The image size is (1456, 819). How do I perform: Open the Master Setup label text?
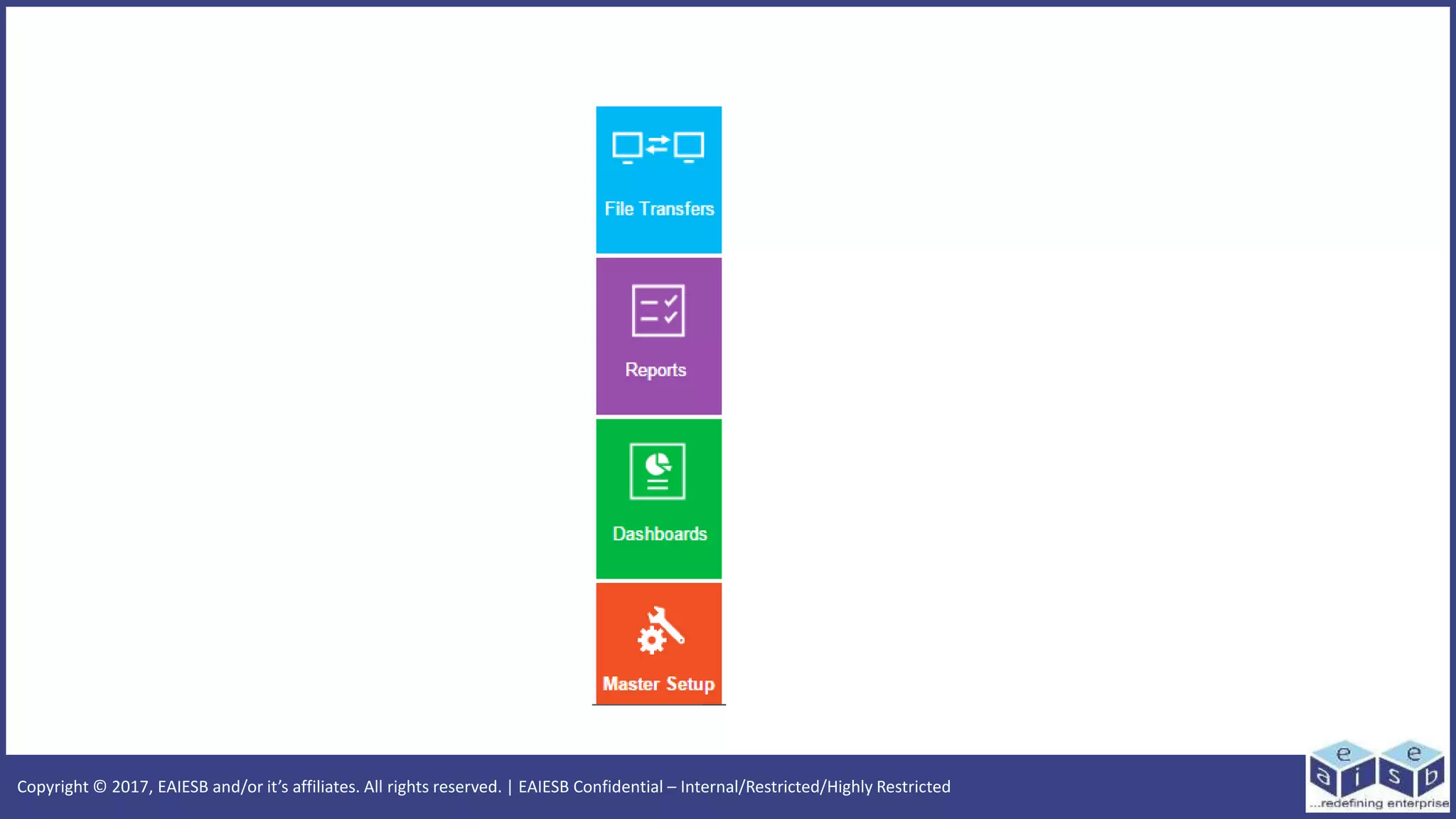(x=658, y=684)
